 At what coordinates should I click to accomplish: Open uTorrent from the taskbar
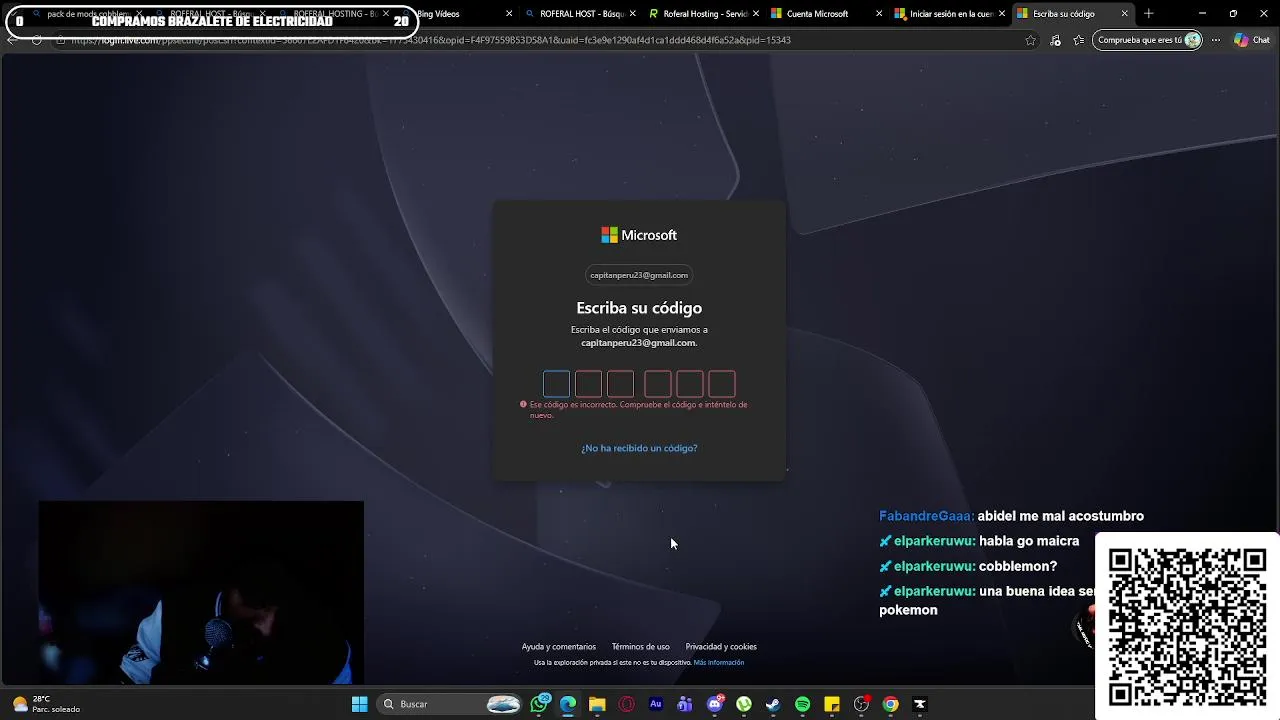click(744, 704)
